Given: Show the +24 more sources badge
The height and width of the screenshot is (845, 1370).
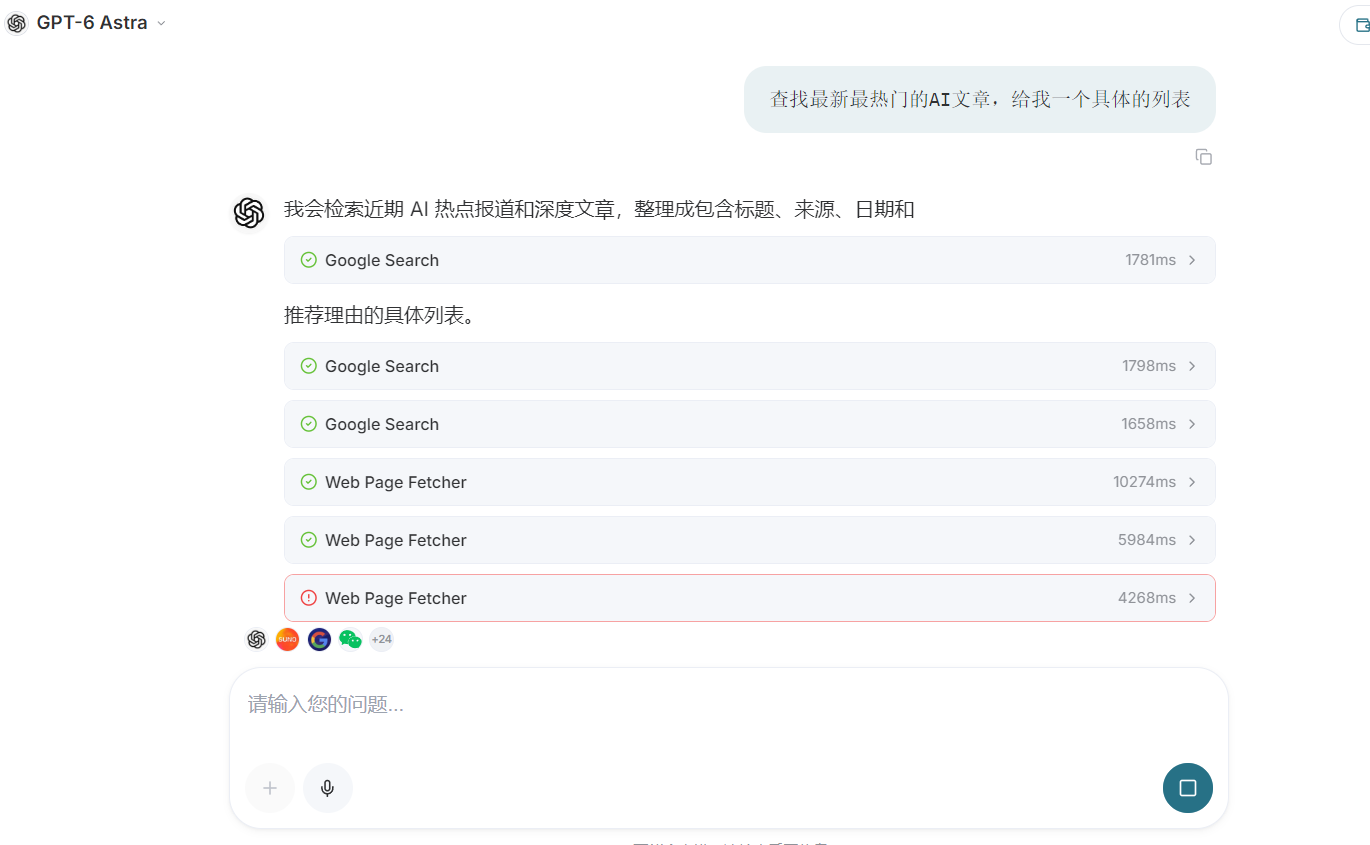Looking at the screenshot, I should [x=381, y=640].
